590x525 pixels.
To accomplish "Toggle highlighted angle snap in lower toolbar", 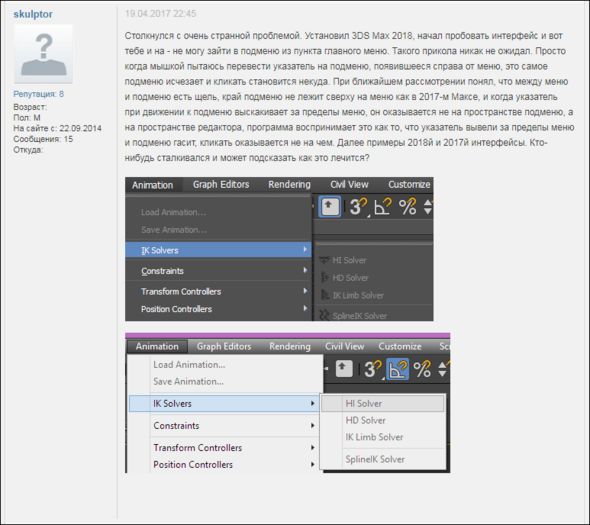I will pos(398,369).
